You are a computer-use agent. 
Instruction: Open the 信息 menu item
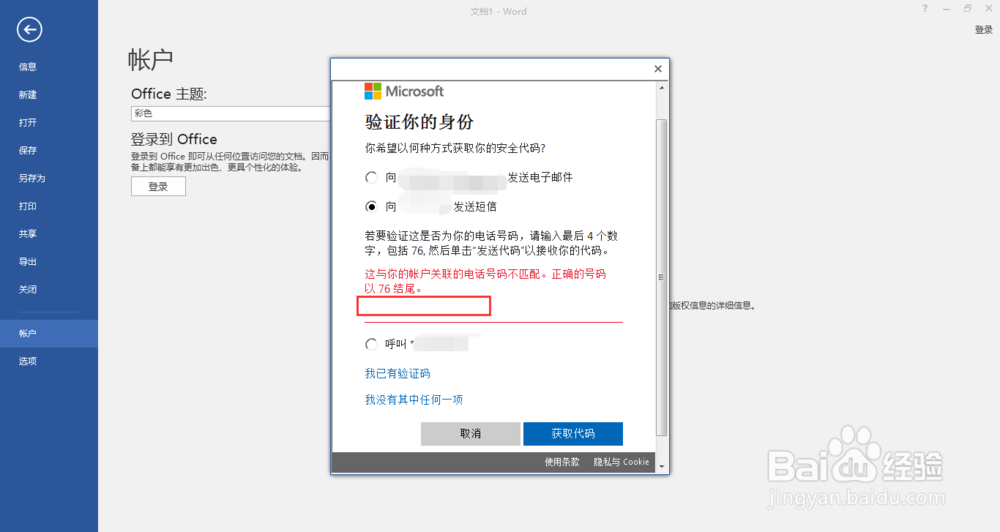pyautogui.click(x=27, y=67)
